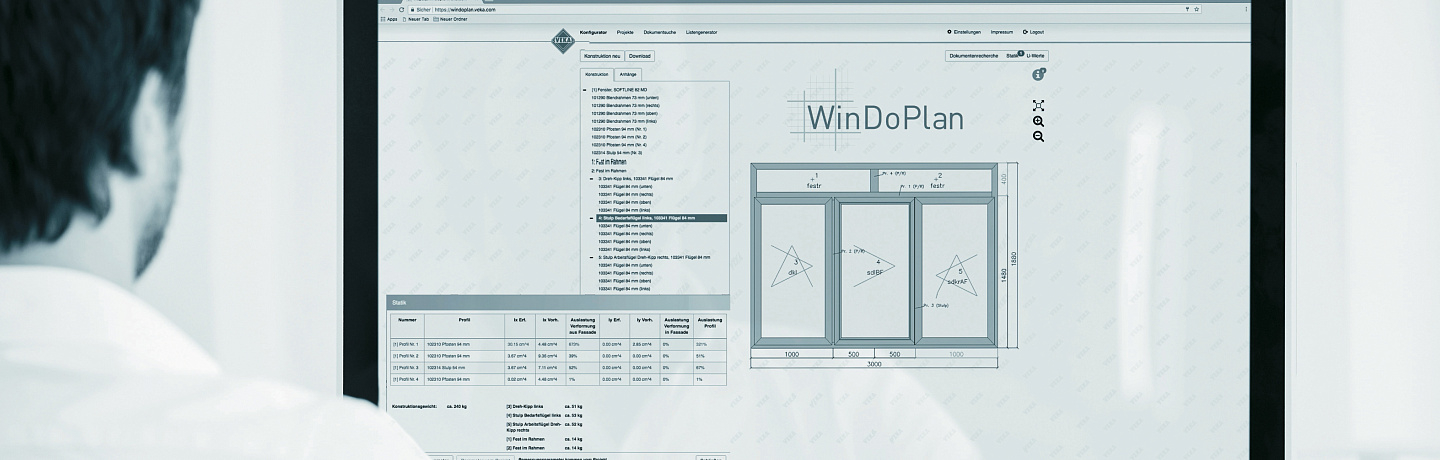The height and width of the screenshot is (460, 1440).
Task: Click the Dokumentenrecherche button
Action: [x=973, y=56]
